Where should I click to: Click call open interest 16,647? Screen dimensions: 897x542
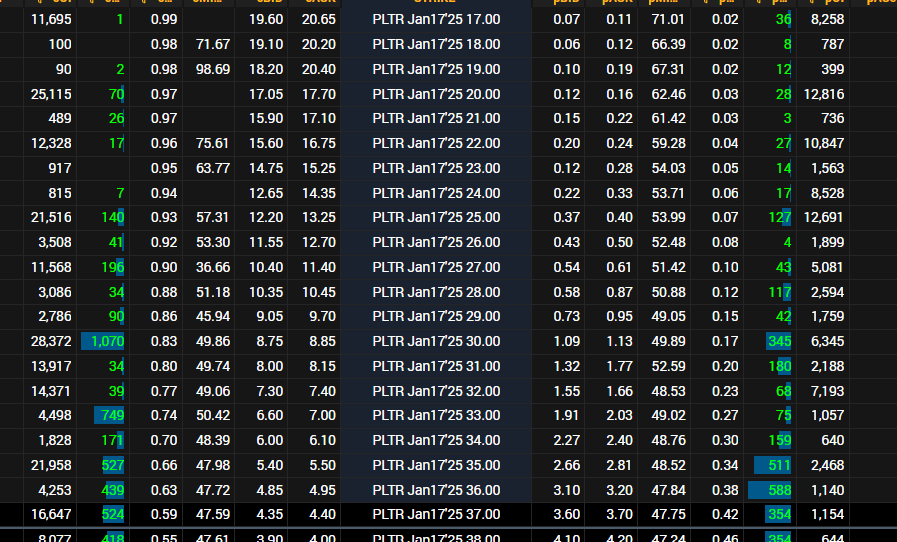51,515
